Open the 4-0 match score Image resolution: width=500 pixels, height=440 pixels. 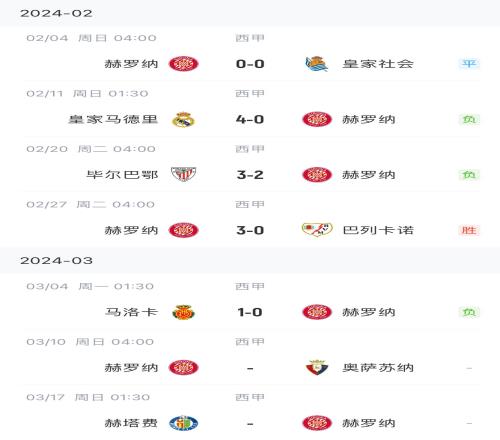[250, 119]
